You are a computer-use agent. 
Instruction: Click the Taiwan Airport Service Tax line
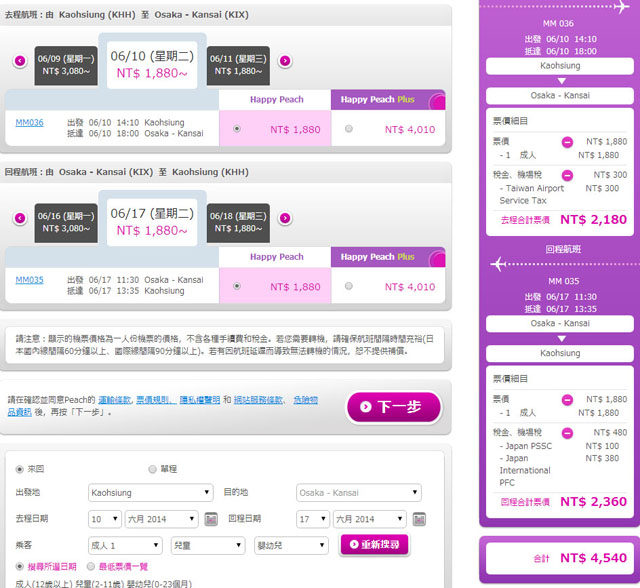(x=559, y=194)
